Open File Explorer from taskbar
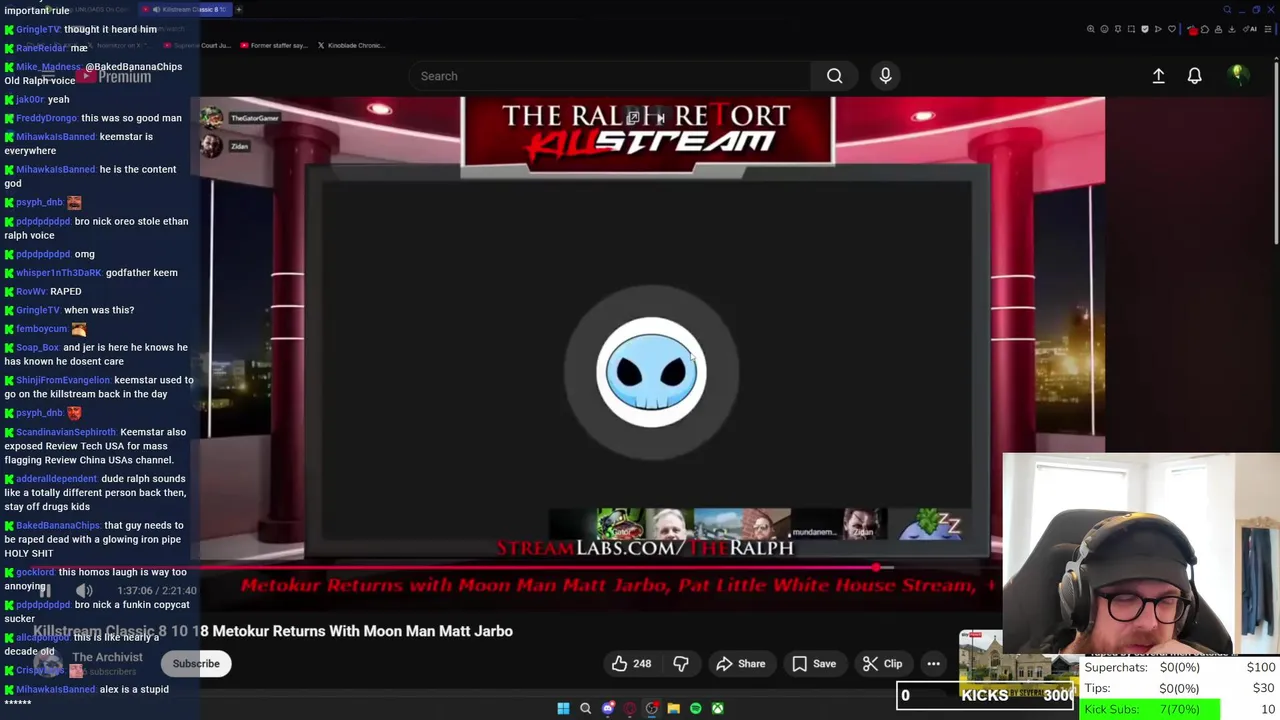Screen dimensions: 1280x720 tap(673, 708)
